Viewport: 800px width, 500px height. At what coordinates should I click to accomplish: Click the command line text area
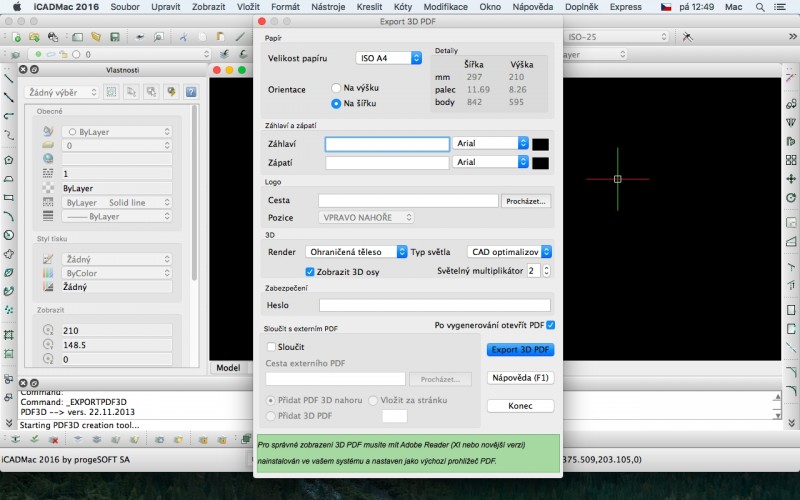pos(135,407)
